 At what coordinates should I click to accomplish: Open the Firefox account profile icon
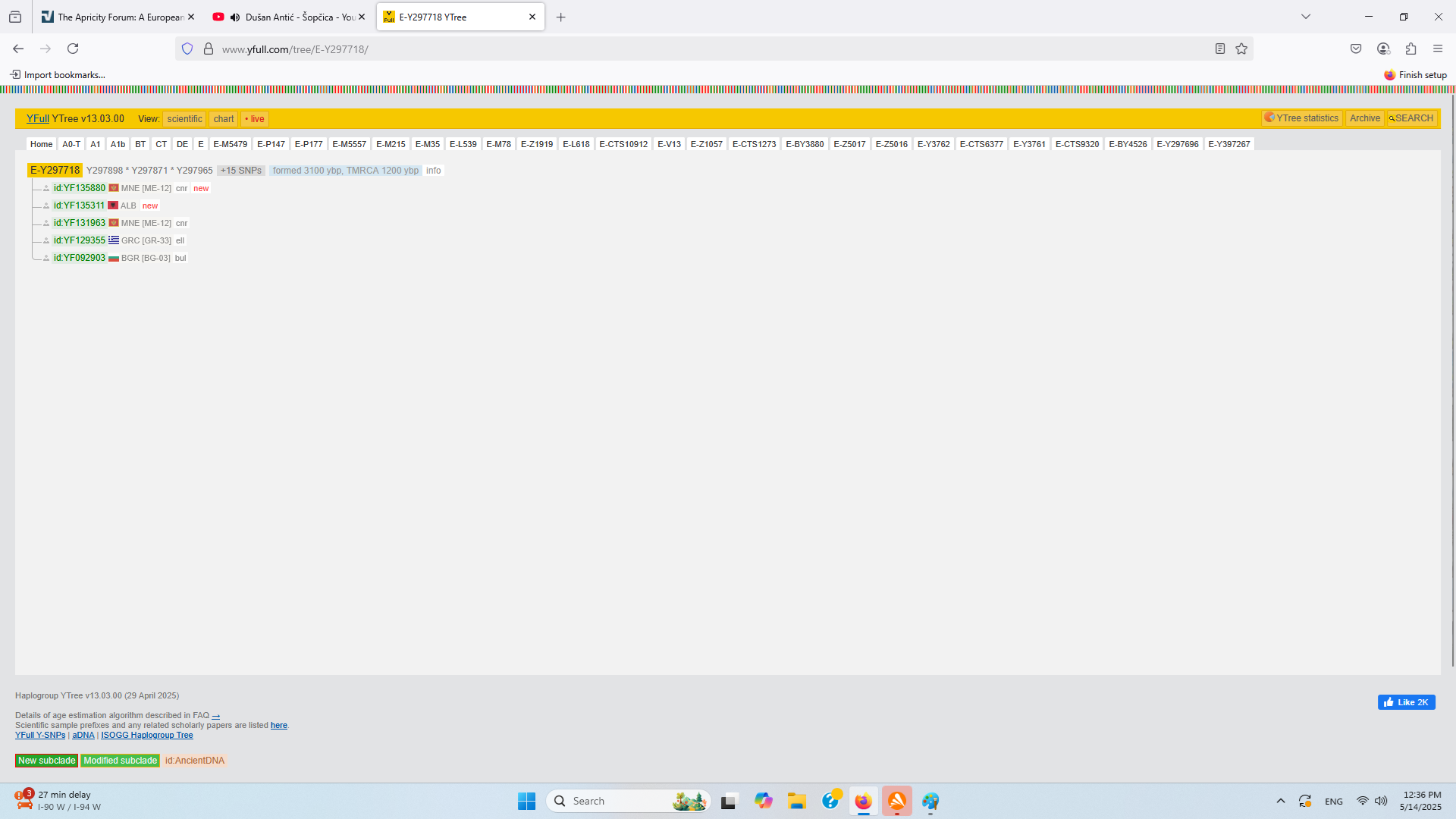tap(1383, 49)
